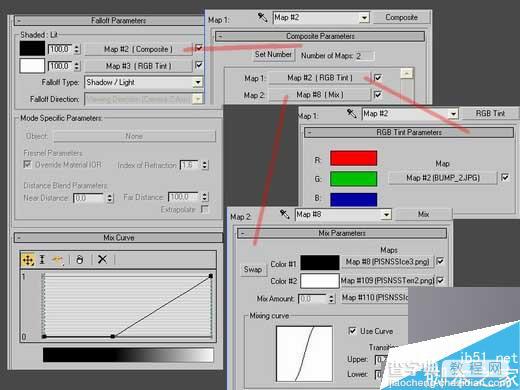
Task: Click the white Lit color swatch in Falloff
Action: pyautogui.click(x=32, y=66)
